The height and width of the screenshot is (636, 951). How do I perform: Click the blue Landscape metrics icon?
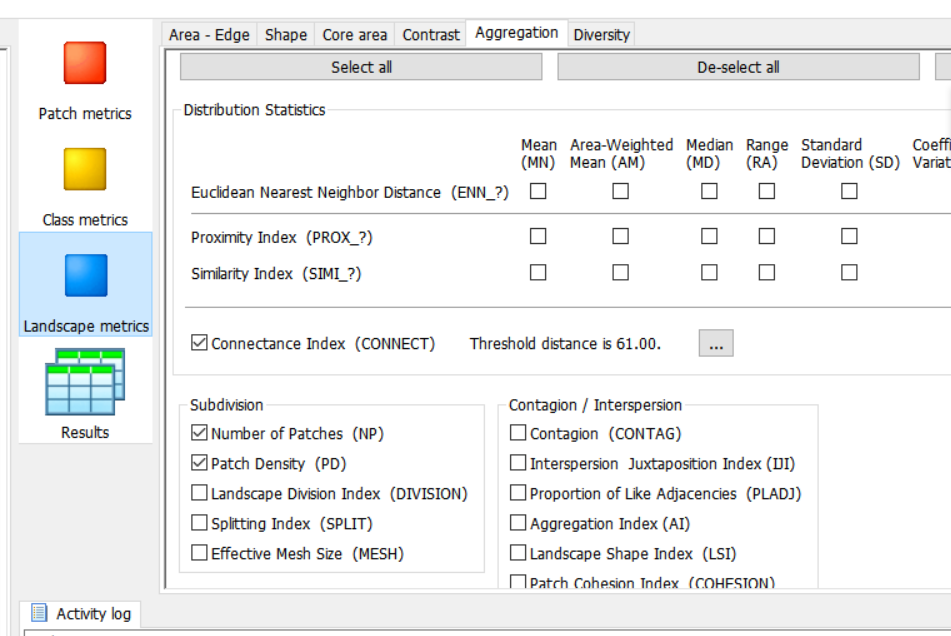[x=85, y=276]
